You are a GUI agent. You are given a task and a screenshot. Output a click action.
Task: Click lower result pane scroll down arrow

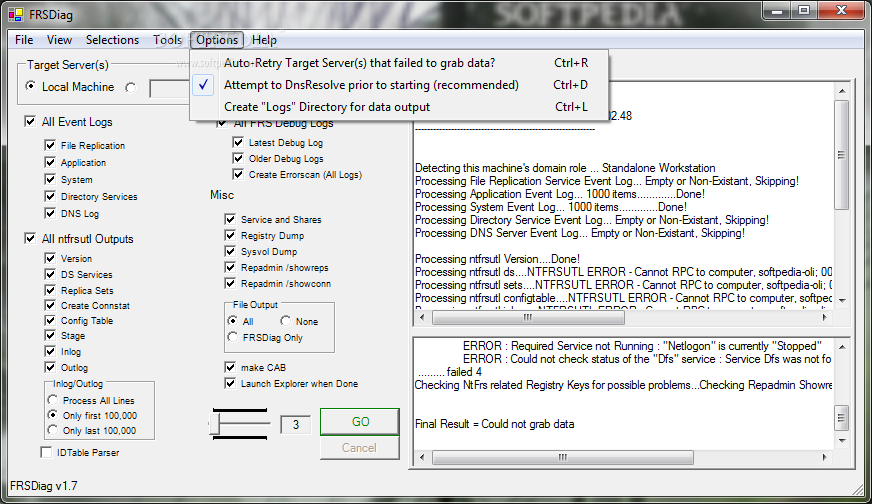[842, 441]
